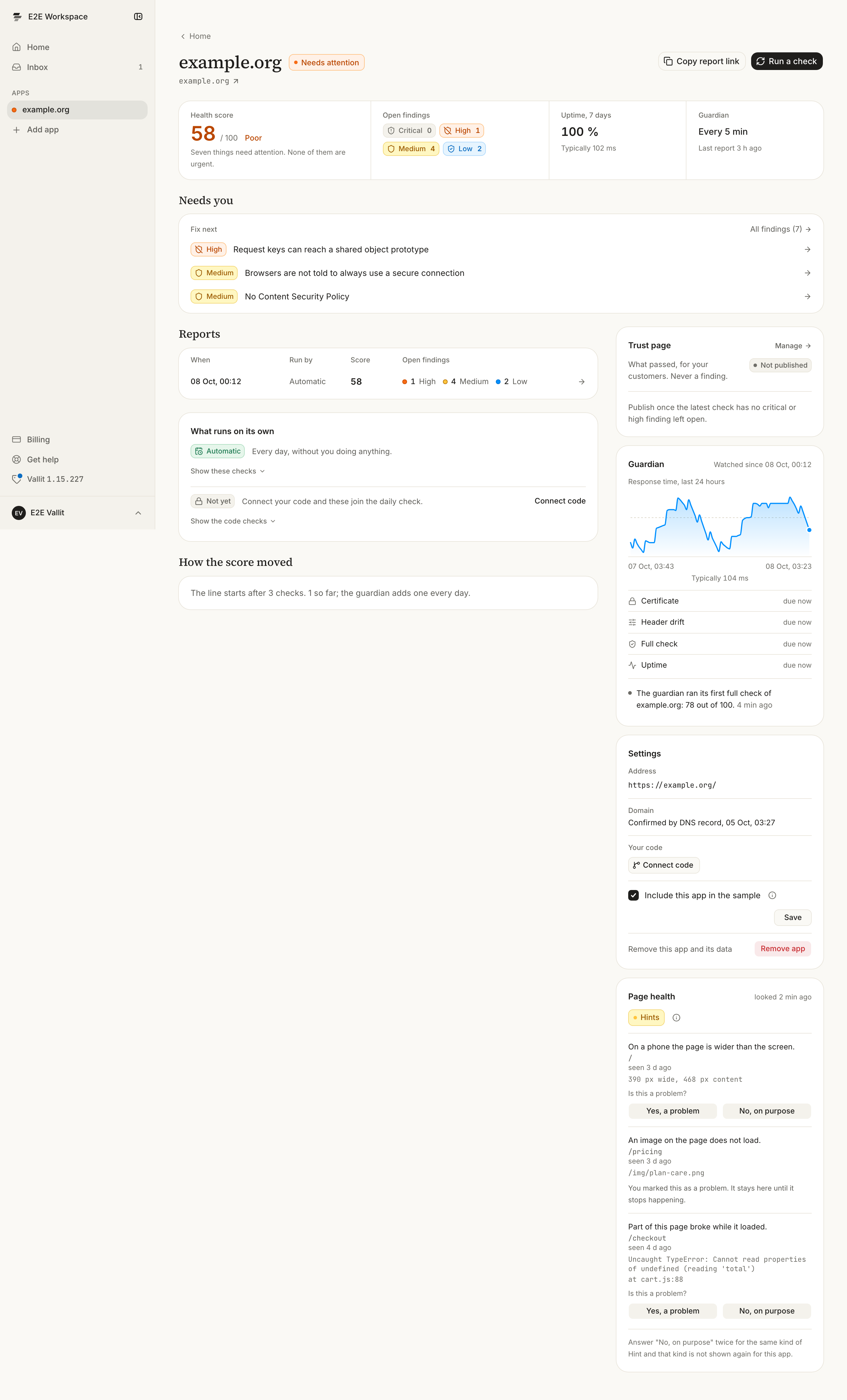Viewport: 847px width, 1400px height.
Task: Click the High 1 findings badge
Action: point(461,131)
